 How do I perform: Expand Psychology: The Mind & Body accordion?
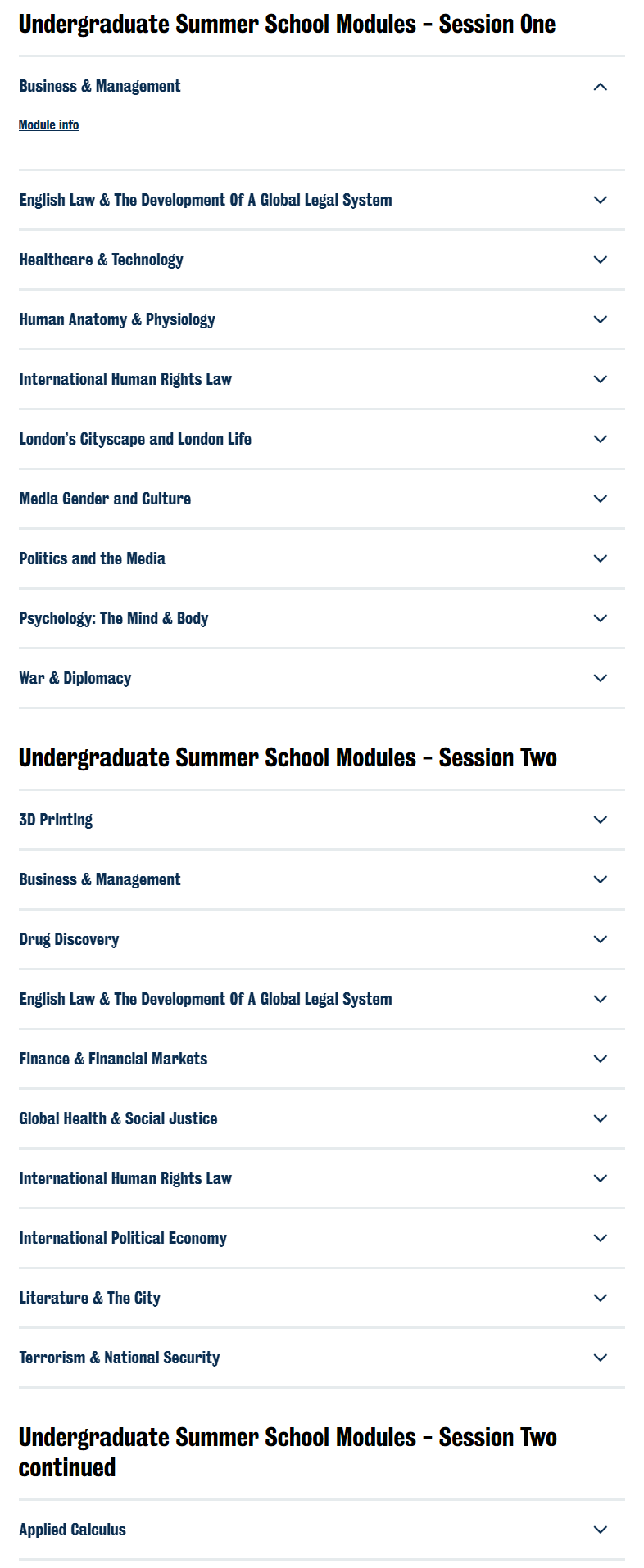coord(114,618)
